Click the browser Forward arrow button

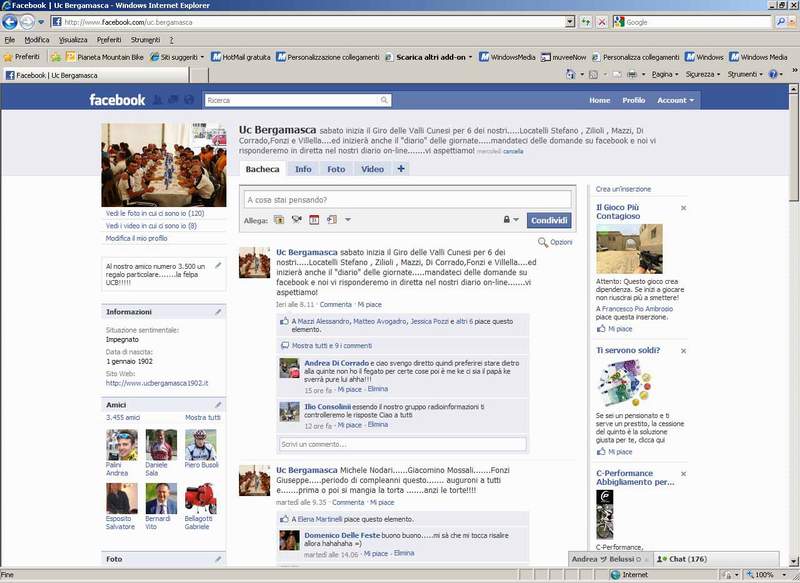pos(27,22)
